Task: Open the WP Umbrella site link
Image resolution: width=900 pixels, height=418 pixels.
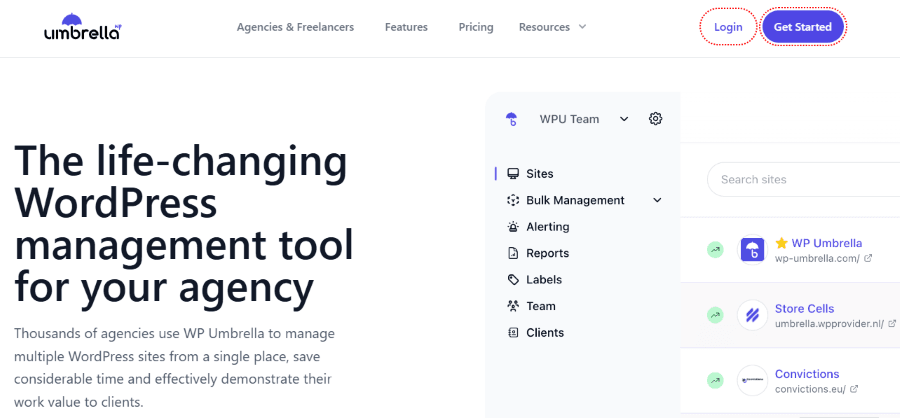Action: pyautogui.click(x=827, y=243)
